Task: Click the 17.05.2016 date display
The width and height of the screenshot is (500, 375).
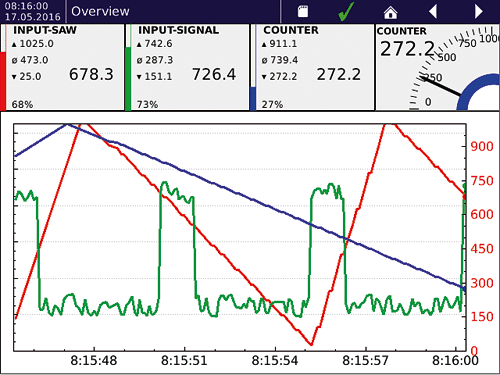Action: pyautogui.click(x=32, y=17)
